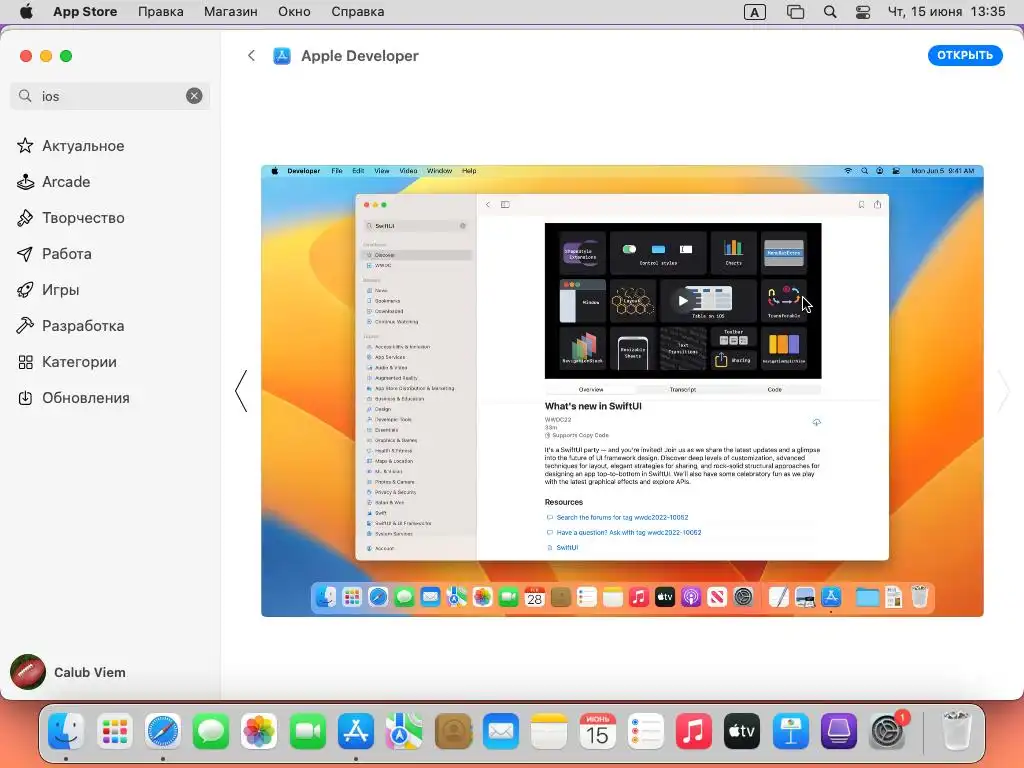Open the Trash in the Dock

coord(956,731)
